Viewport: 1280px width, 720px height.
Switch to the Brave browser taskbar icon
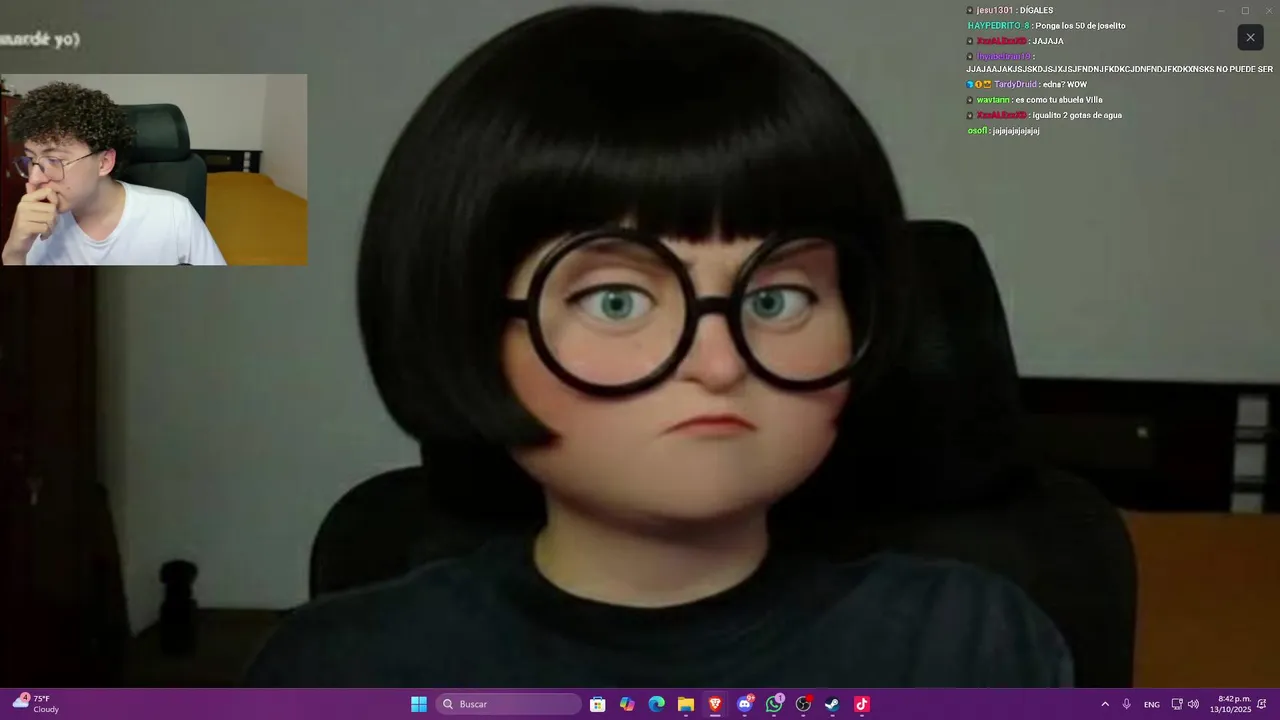point(715,704)
